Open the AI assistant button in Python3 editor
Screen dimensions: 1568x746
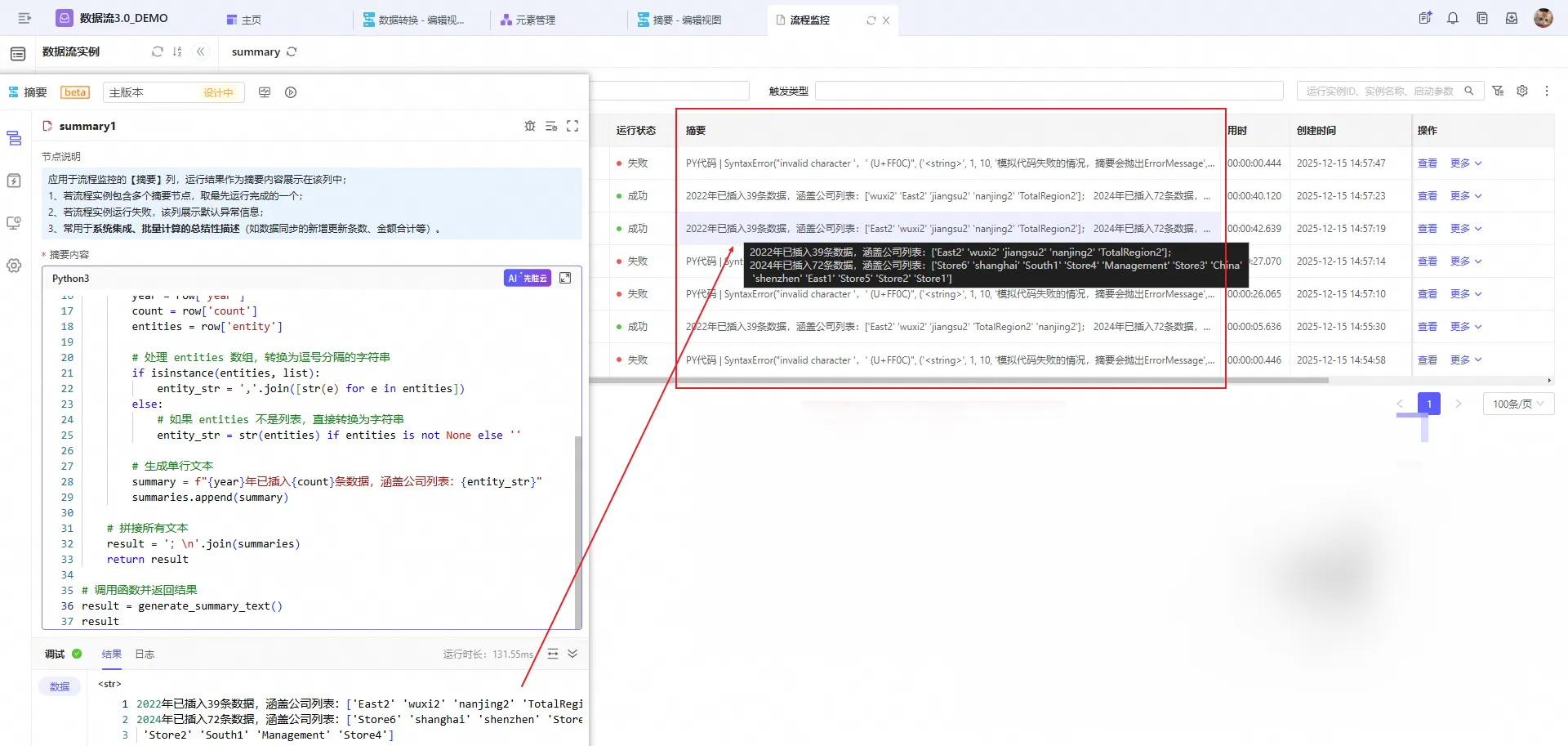[527, 279]
